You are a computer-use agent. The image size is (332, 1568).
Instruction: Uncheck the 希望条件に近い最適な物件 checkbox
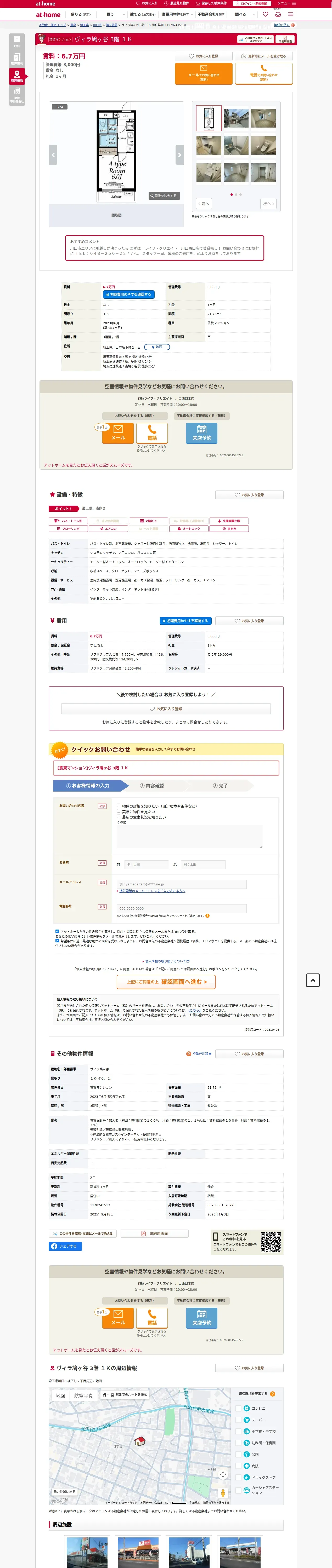pyautogui.click(x=57, y=941)
